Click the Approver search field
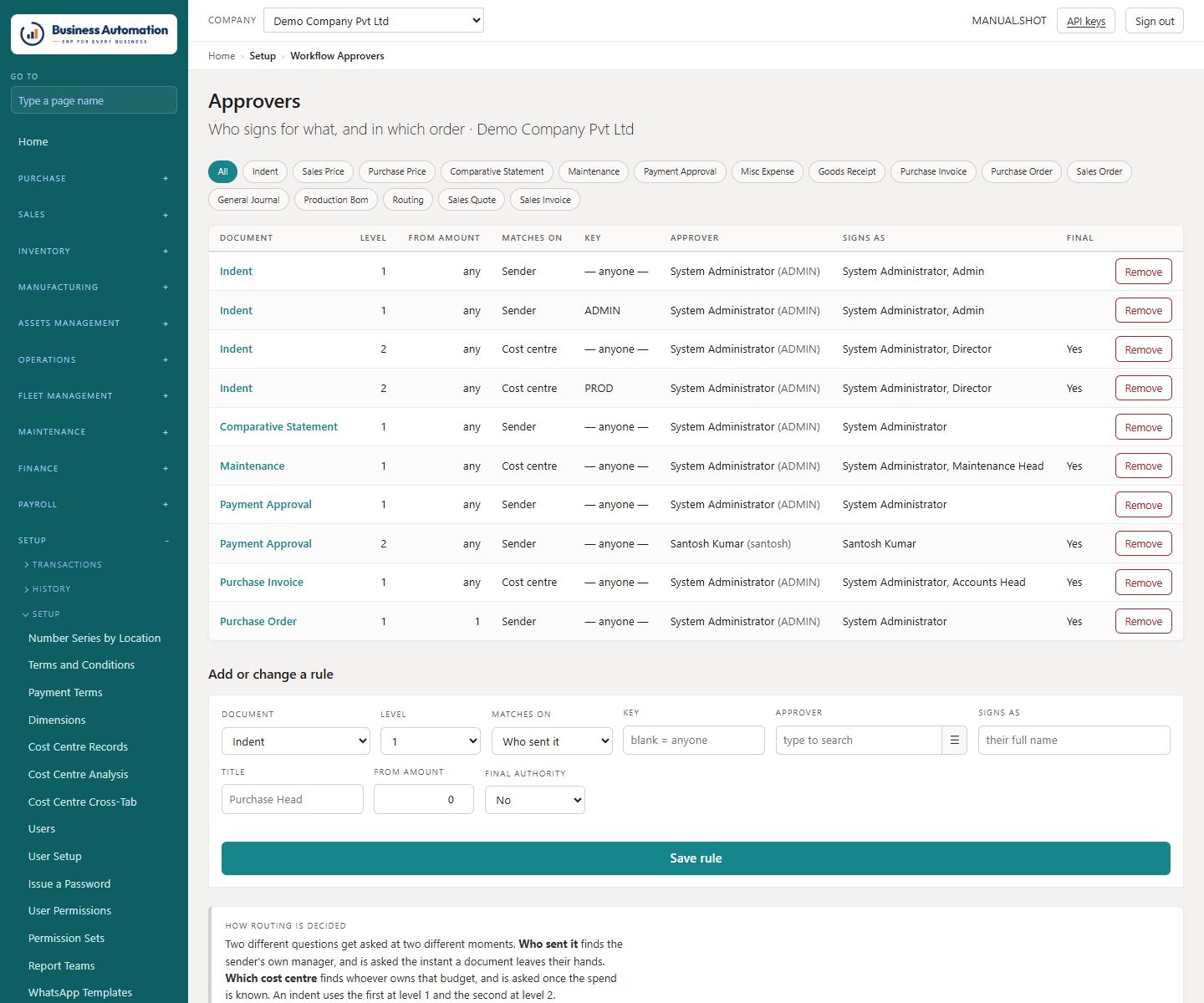 pyautogui.click(x=859, y=740)
